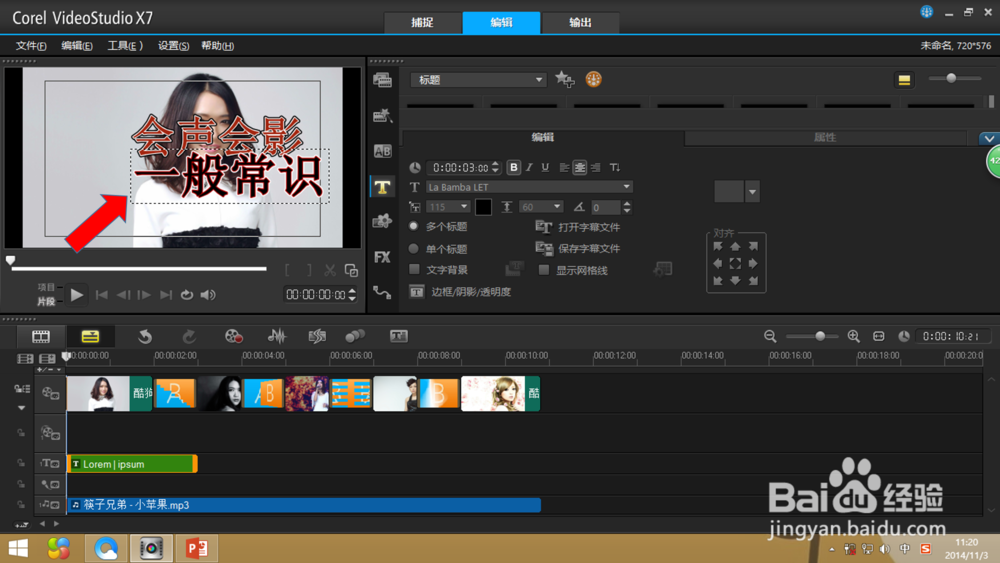Toggle bold text formatting
The image size is (1000, 563).
coord(513,167)
